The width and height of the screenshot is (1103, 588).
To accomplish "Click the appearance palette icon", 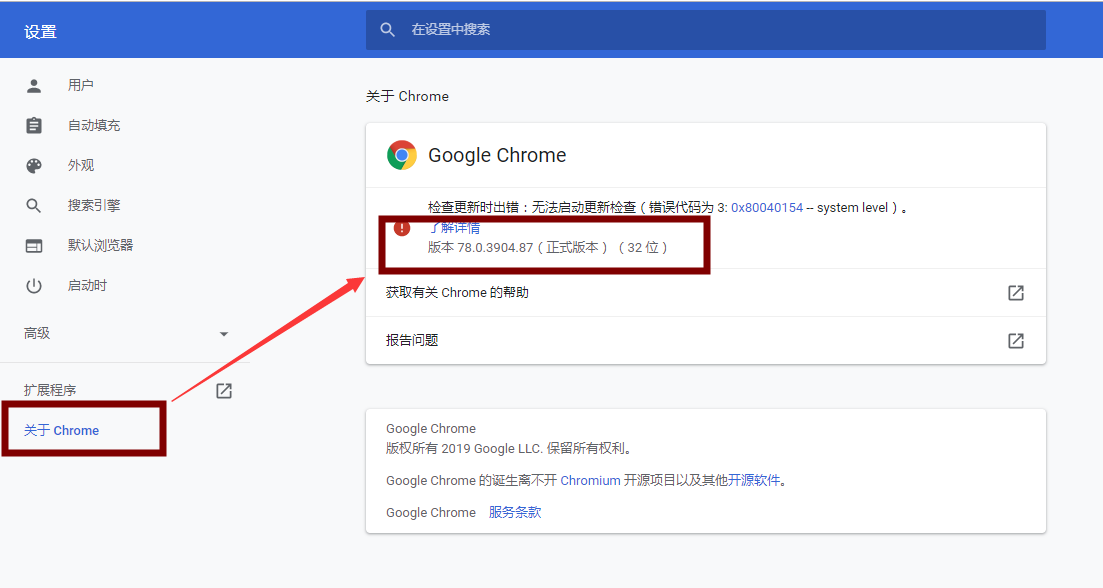I will [x=34, y=165].
